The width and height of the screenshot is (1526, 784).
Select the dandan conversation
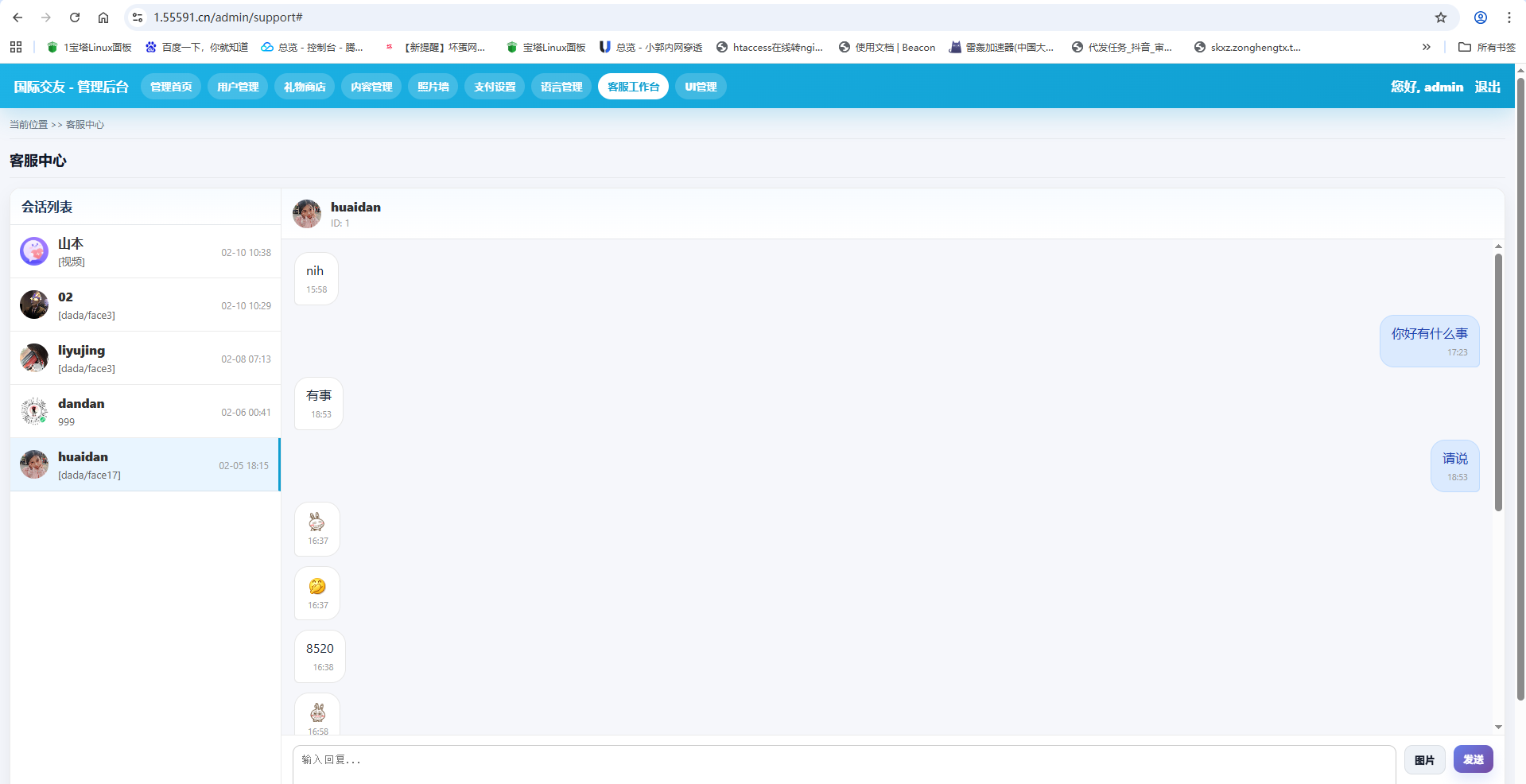pyautogui.click(x=145, y=412)
